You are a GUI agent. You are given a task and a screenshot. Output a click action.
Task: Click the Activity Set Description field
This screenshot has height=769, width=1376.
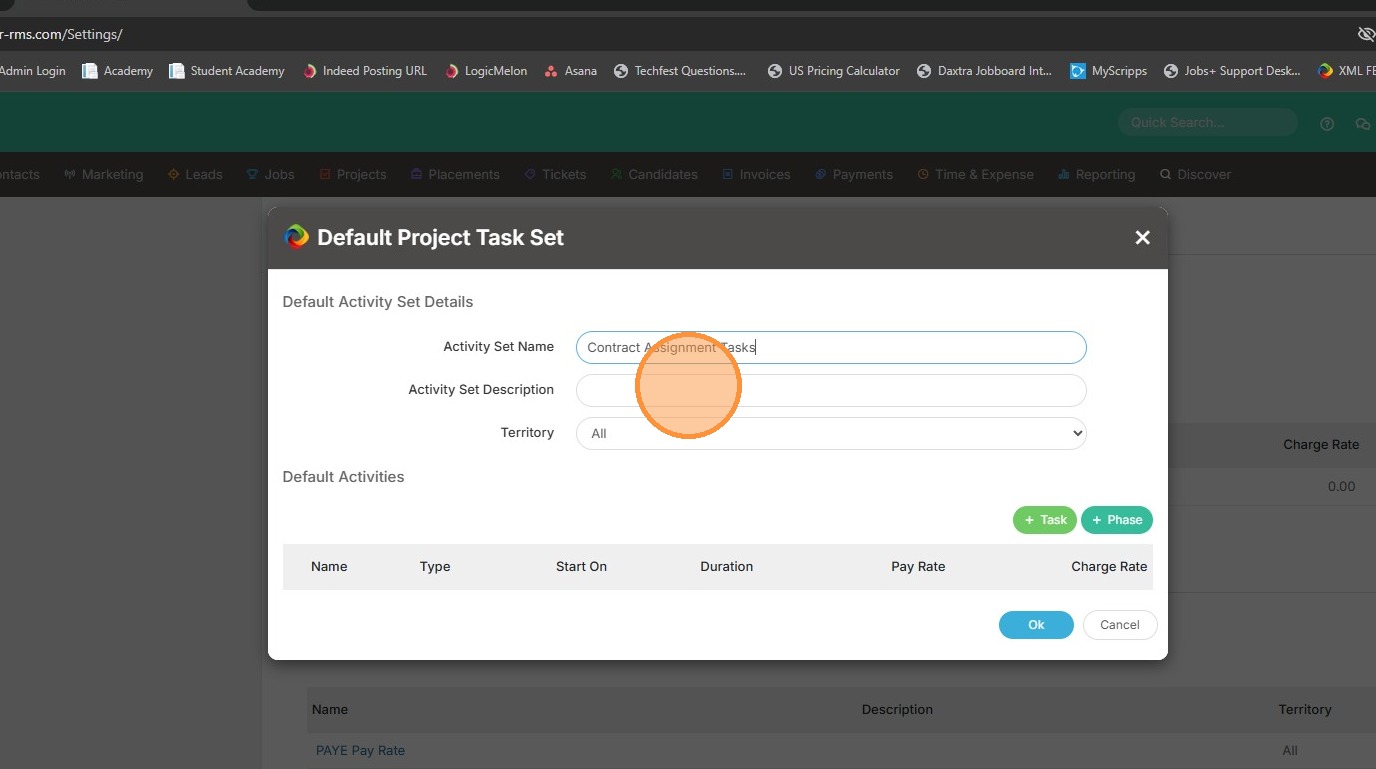pyautogui.click(x=831, y=390)
